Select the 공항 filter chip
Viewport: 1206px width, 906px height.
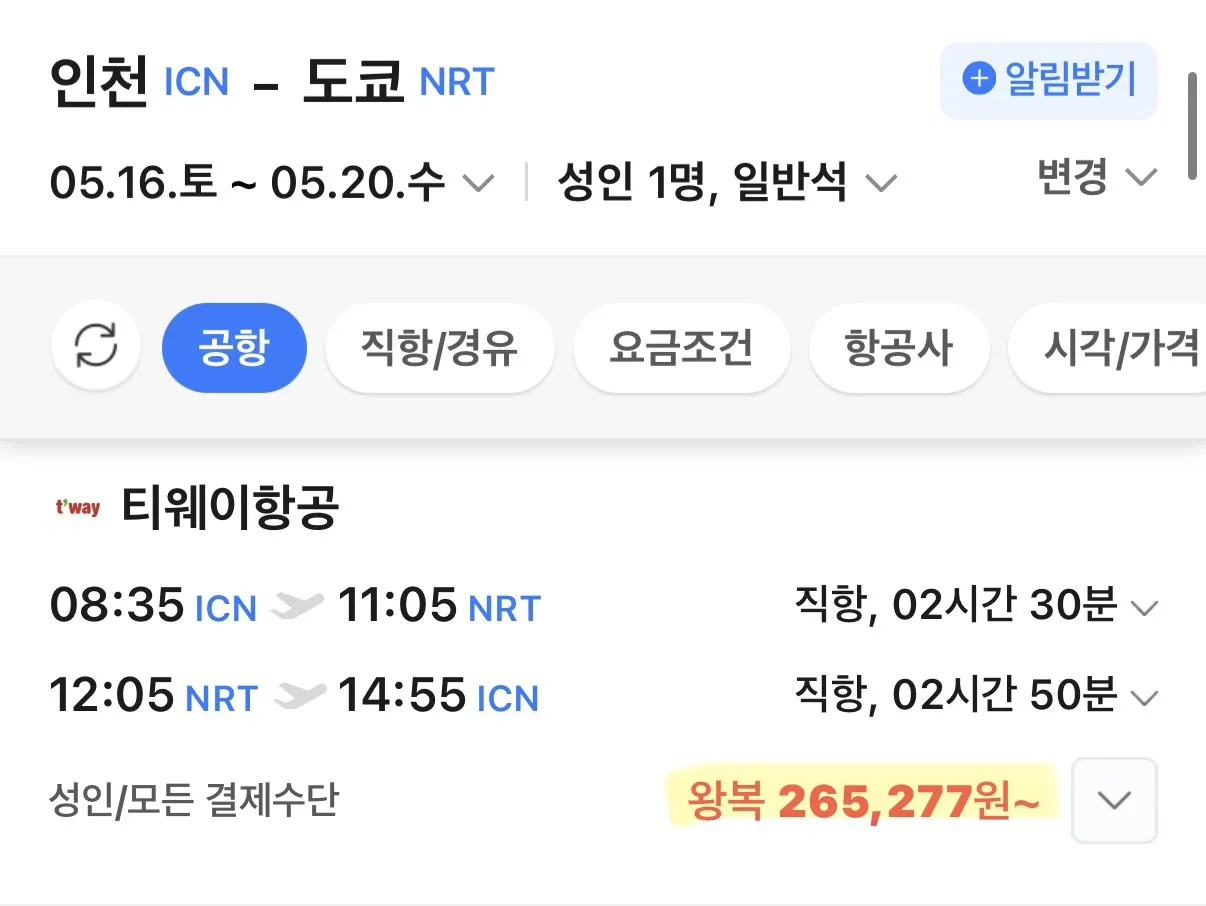[234, 347]
